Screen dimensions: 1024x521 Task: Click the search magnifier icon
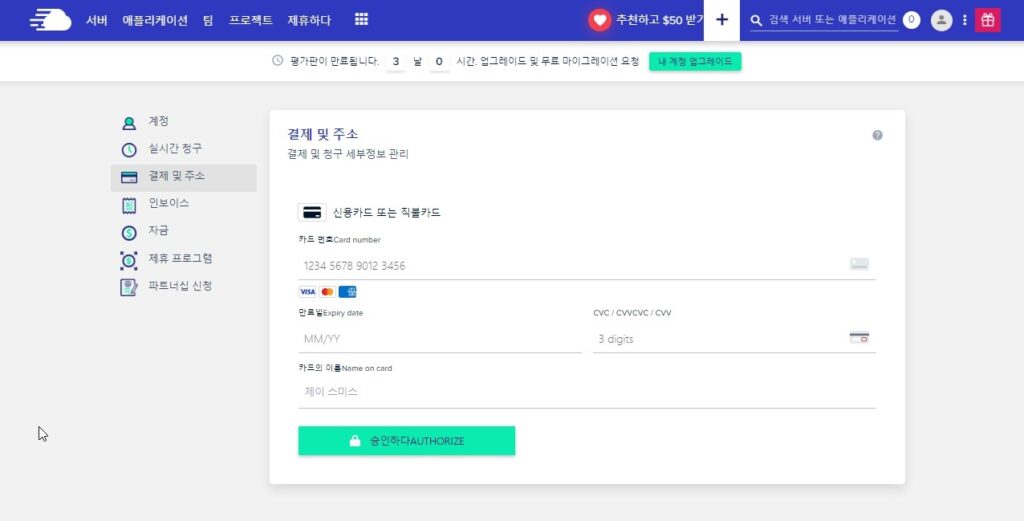tap(757, 20)
